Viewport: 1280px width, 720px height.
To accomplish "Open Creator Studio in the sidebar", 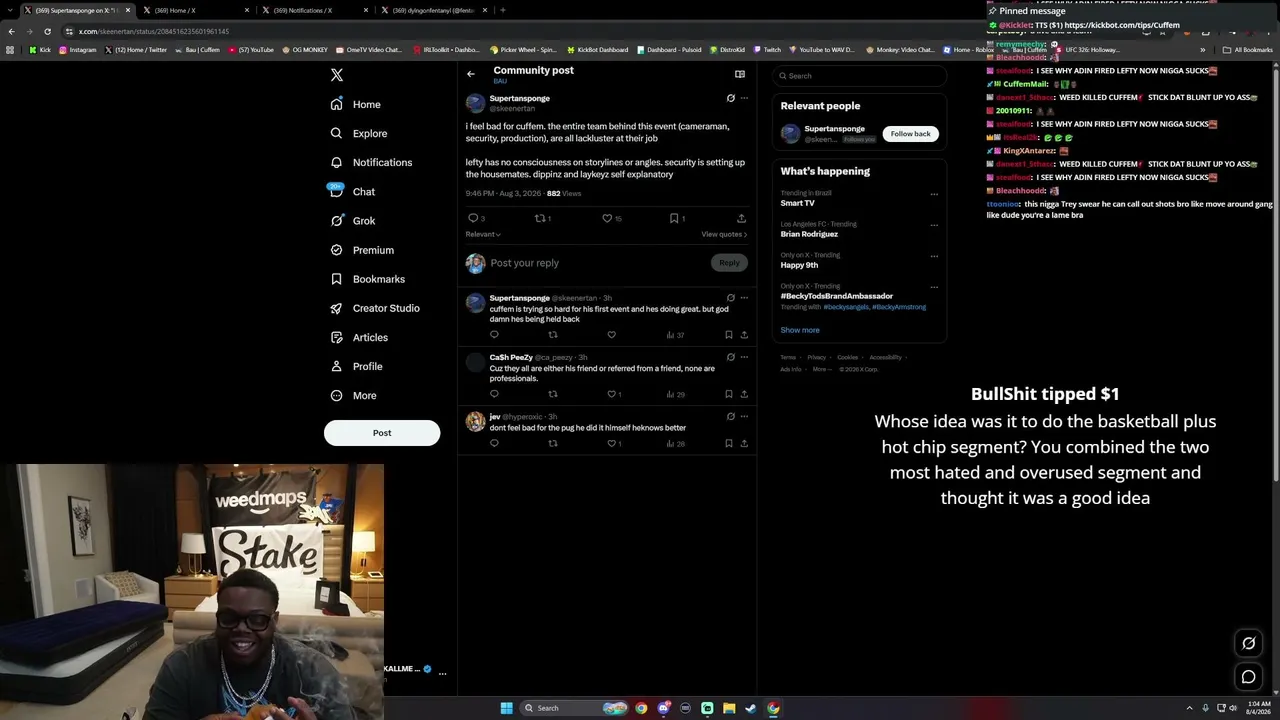I will tap(375, 308).
